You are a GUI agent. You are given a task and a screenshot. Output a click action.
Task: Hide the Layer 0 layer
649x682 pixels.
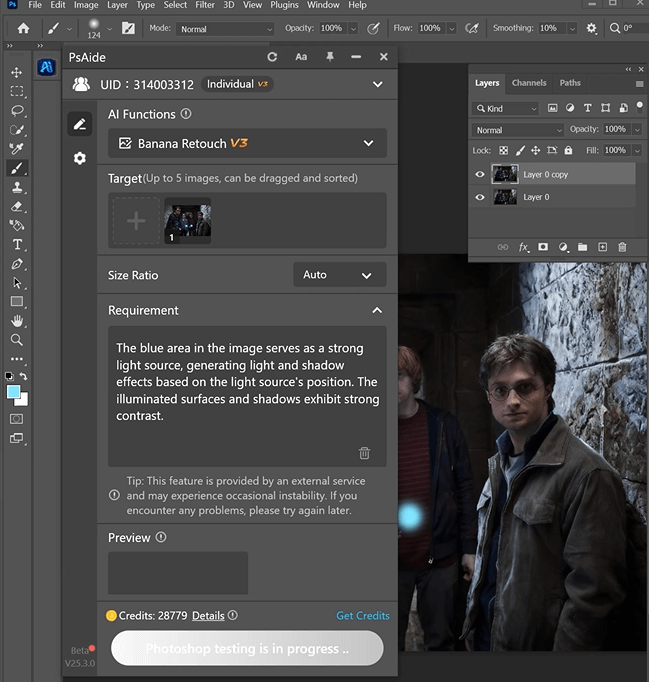[480, 197]
